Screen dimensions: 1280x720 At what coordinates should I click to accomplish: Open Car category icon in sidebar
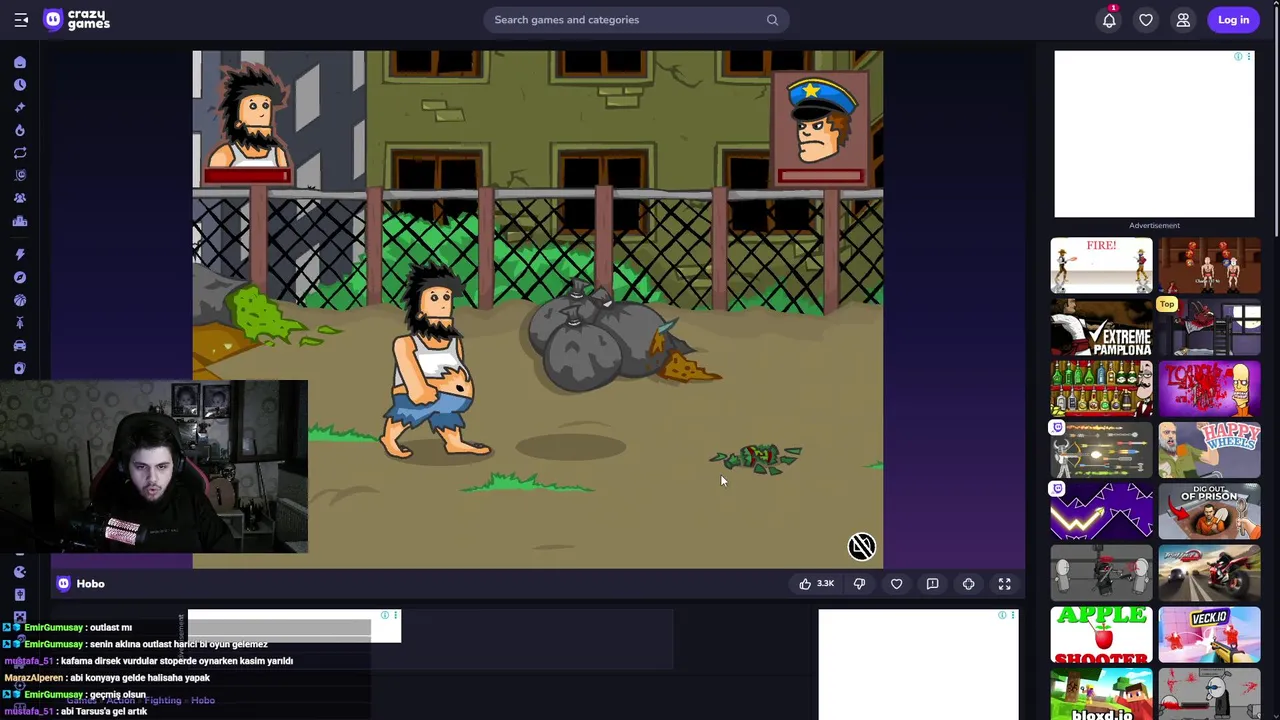pyautogui.click(x=20, y=346)
